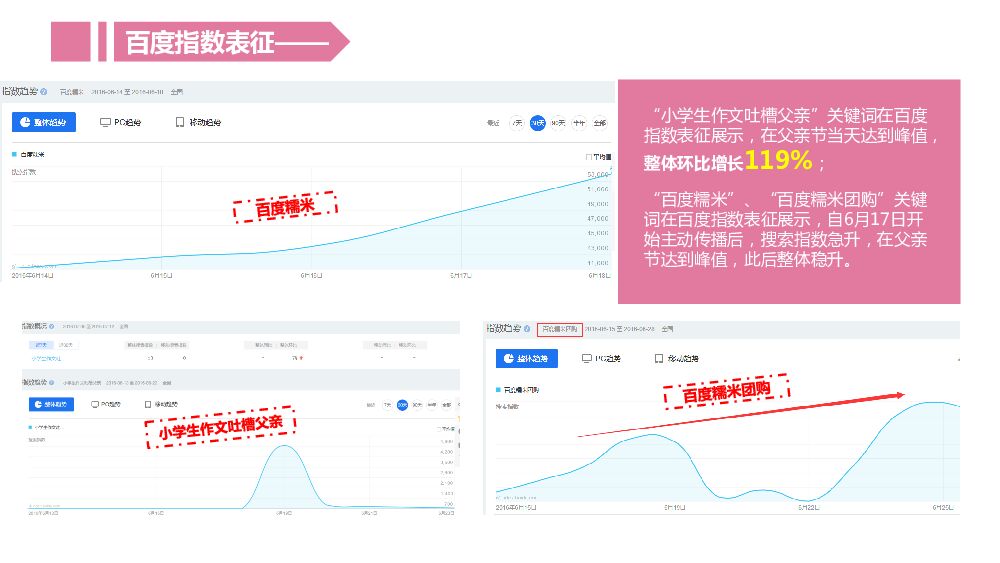Switch to PC趋势 in the 百度糯米团购 chart
1000x563 pixels.
tap(601, 358)
